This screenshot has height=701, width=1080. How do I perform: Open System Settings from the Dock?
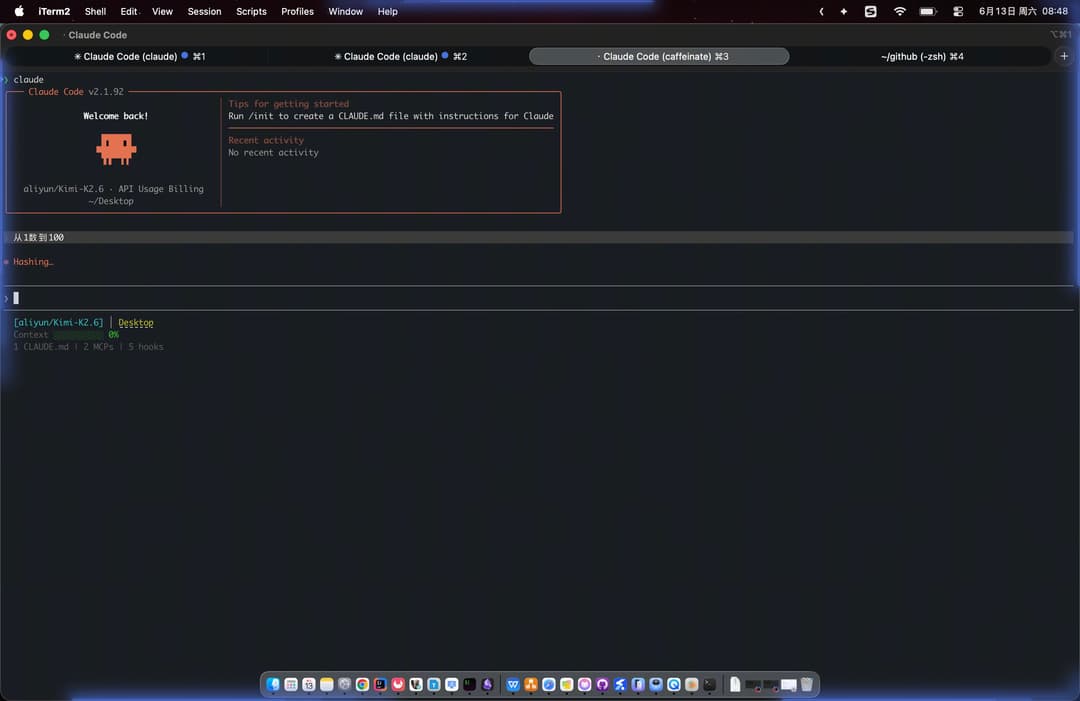(344, 684)
